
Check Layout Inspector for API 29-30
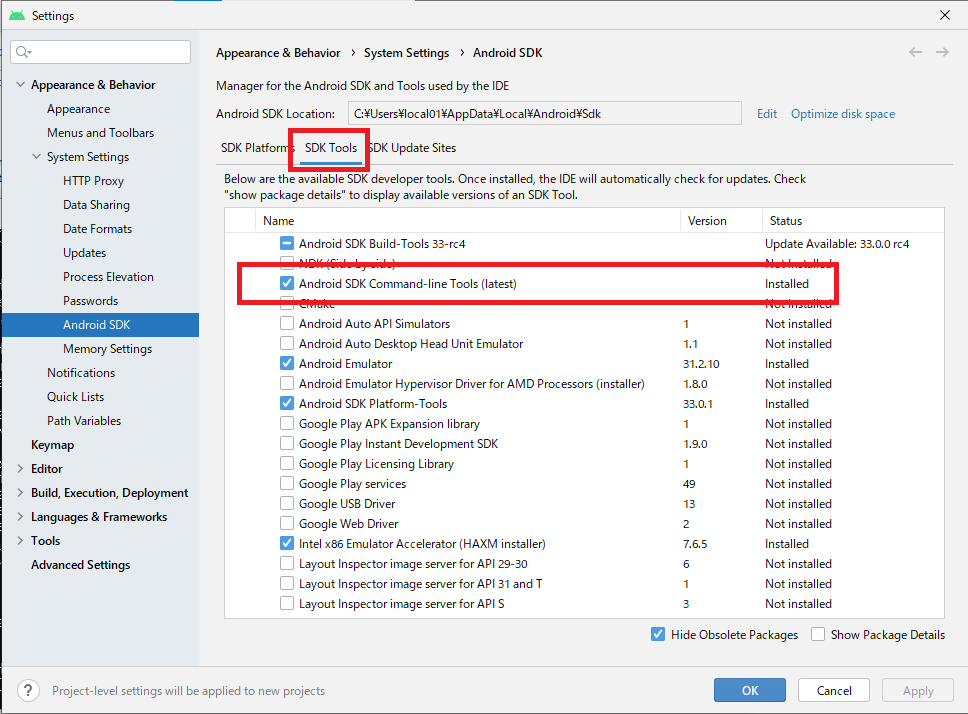[x=286, y=563]
